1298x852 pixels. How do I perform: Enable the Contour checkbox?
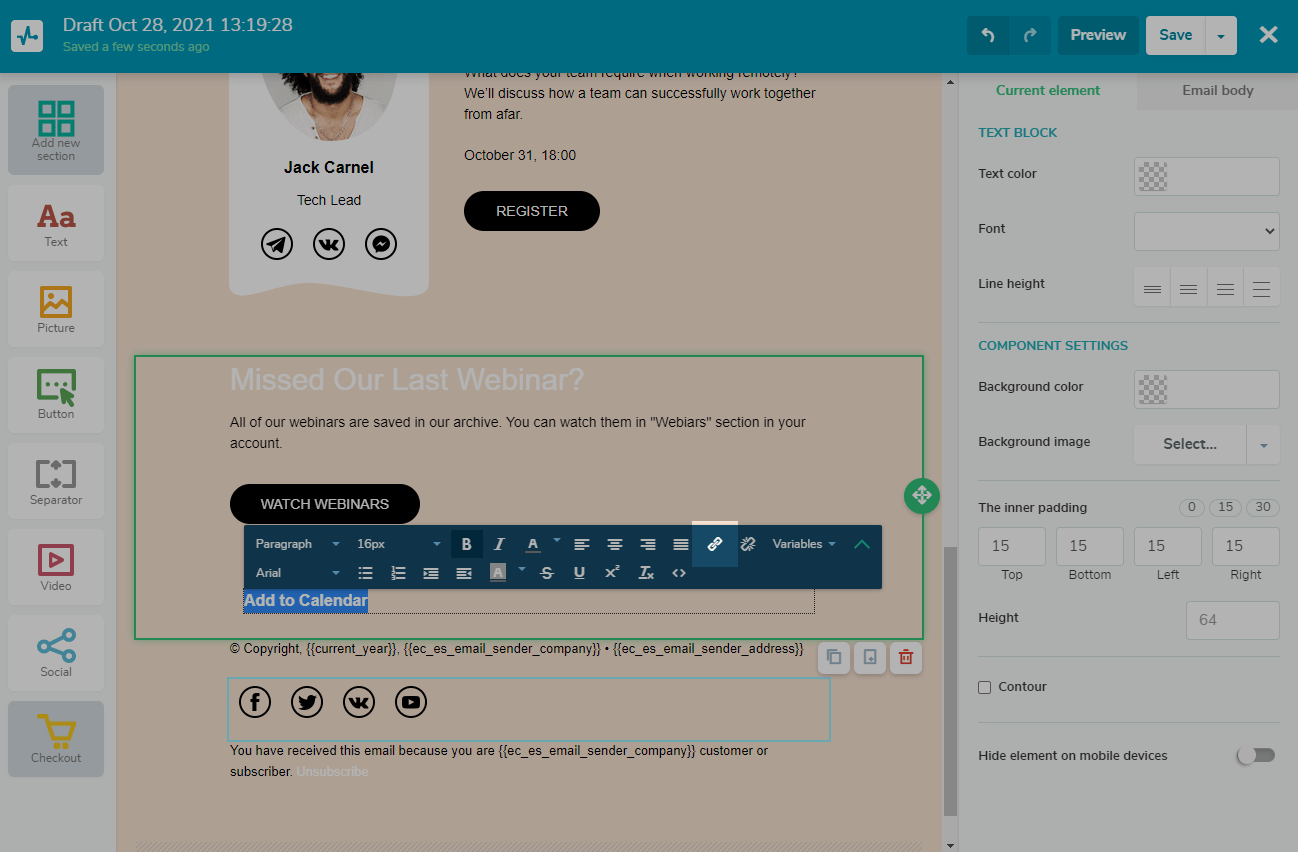tap(985, 687)
